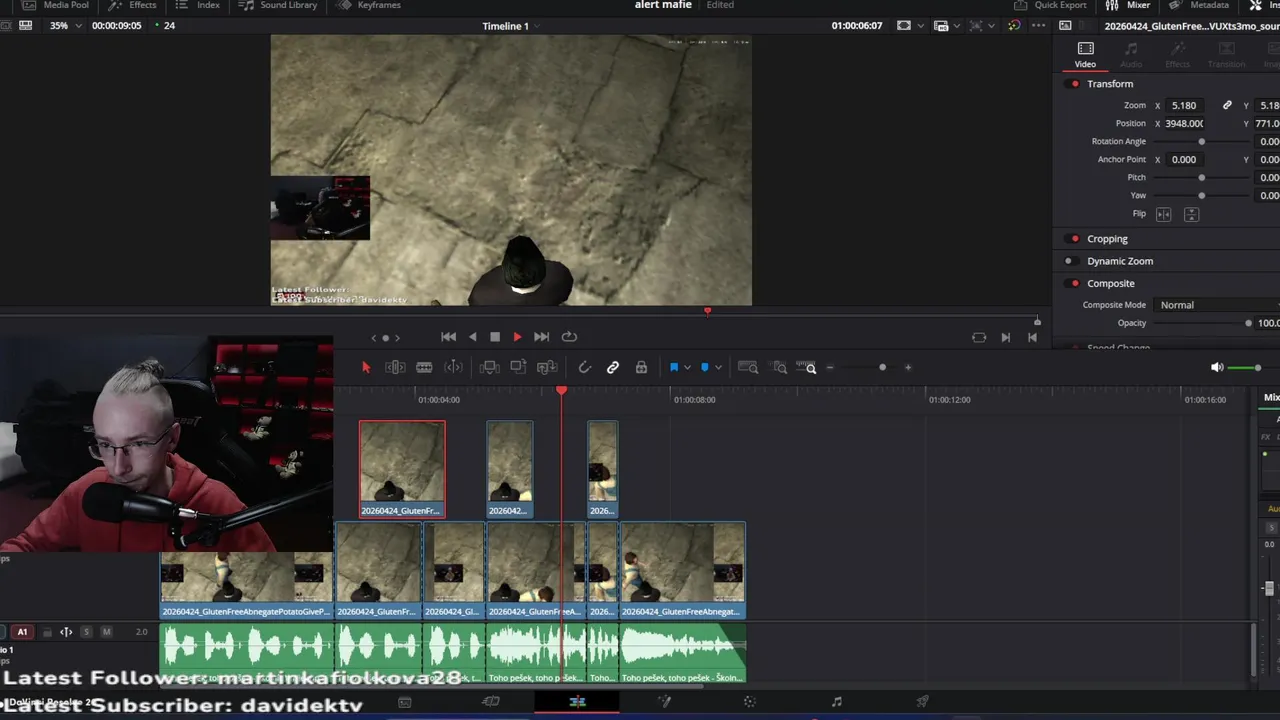Open the Keyframes panel
The width and height of the screenshot is (1280, 720).
point(369,5)
